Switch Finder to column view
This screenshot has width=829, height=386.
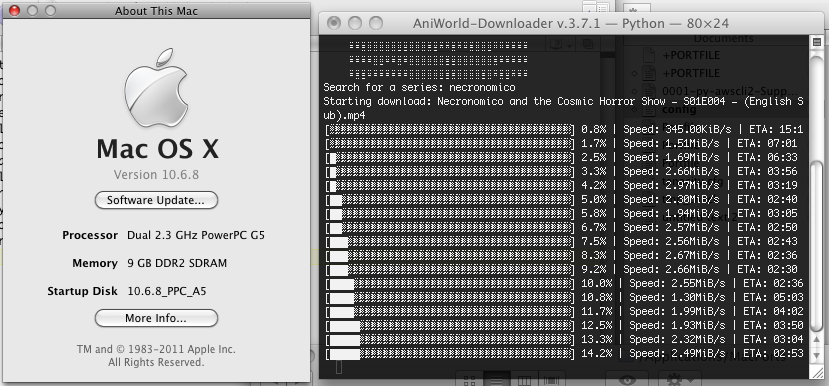pos(524,380)
